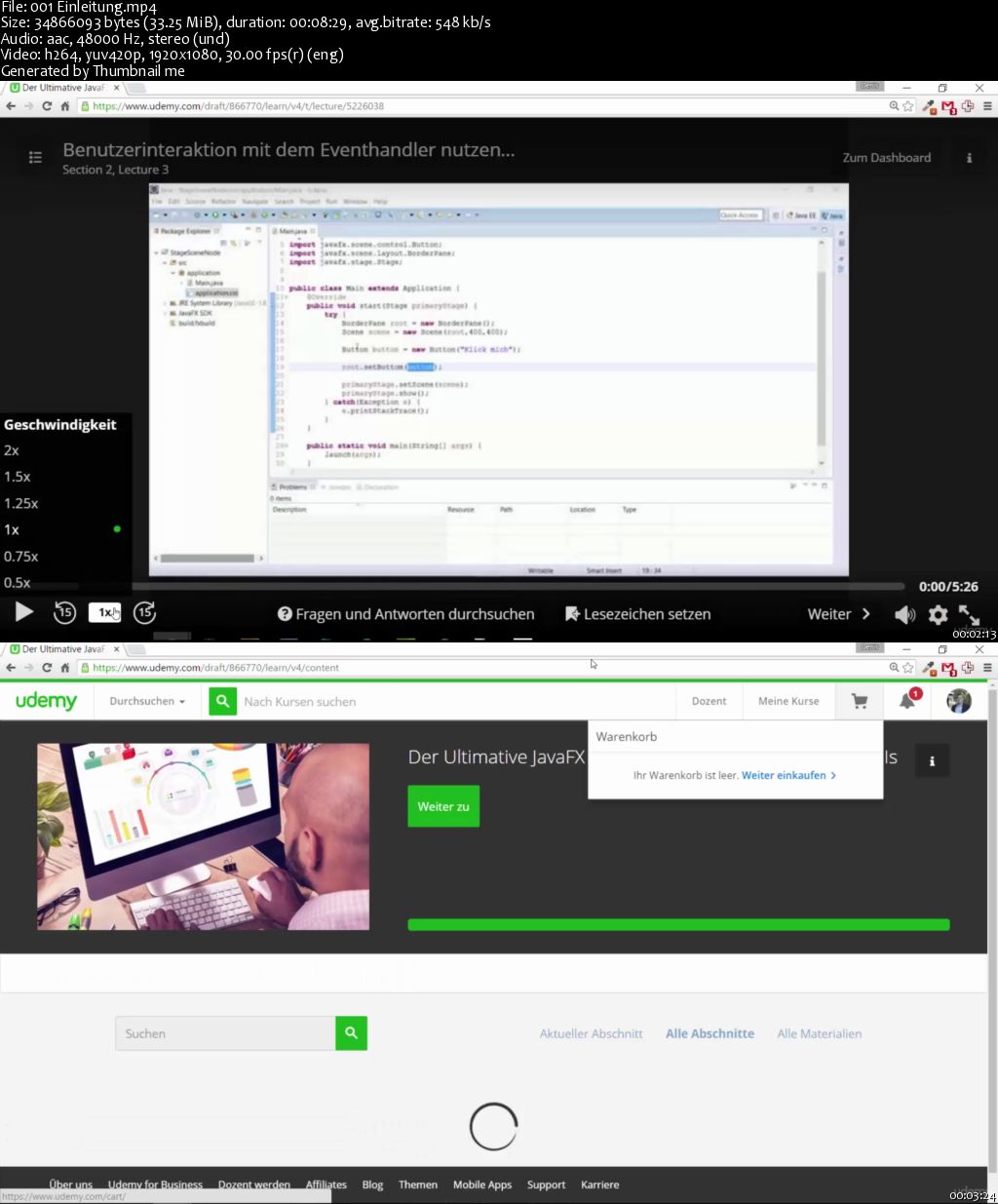Open Chrome menu in lecture page browser
998x1204 pixels.
pos(987,106)
